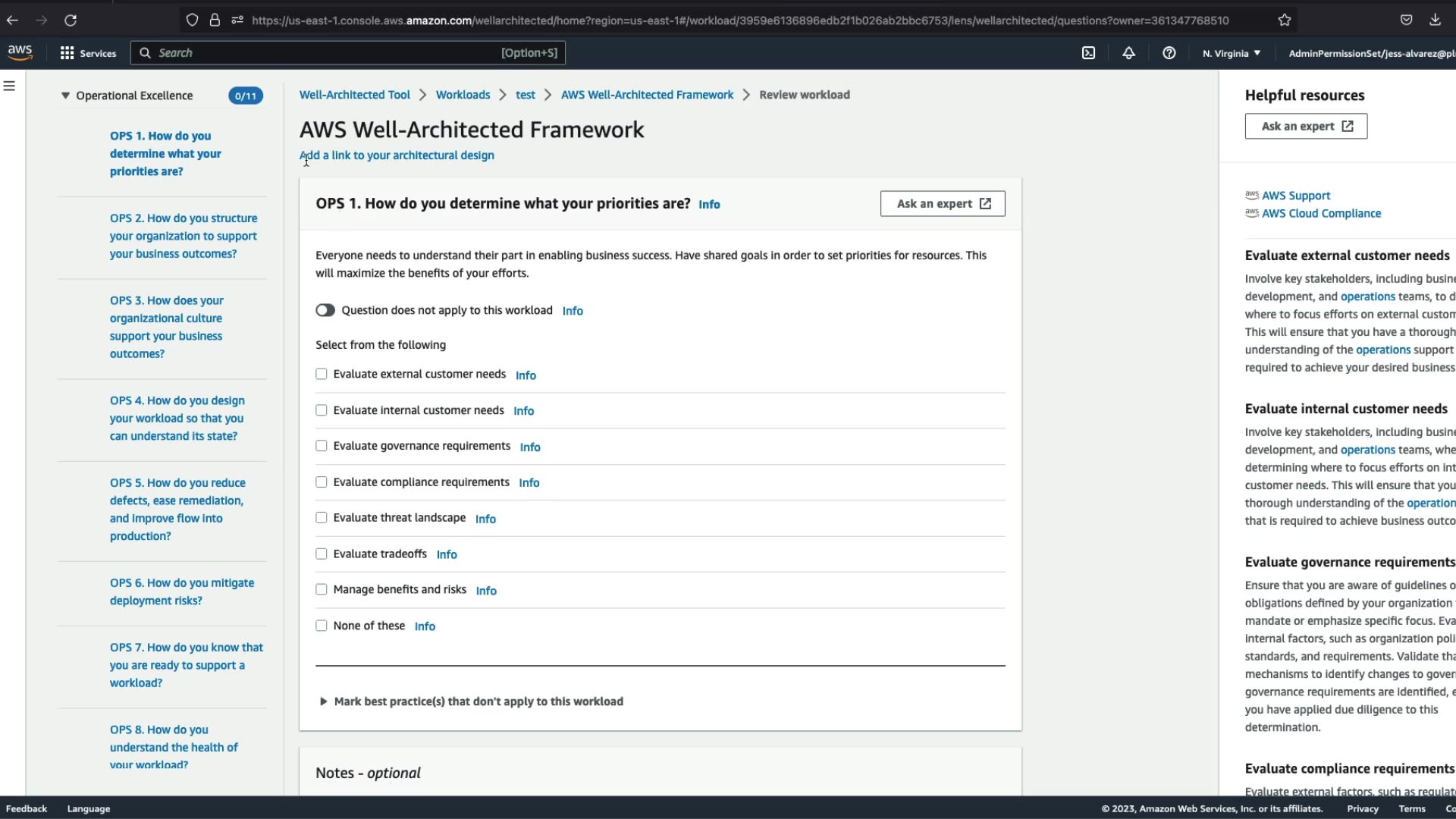Open the hamburger side navigation menu

point(10,86)
